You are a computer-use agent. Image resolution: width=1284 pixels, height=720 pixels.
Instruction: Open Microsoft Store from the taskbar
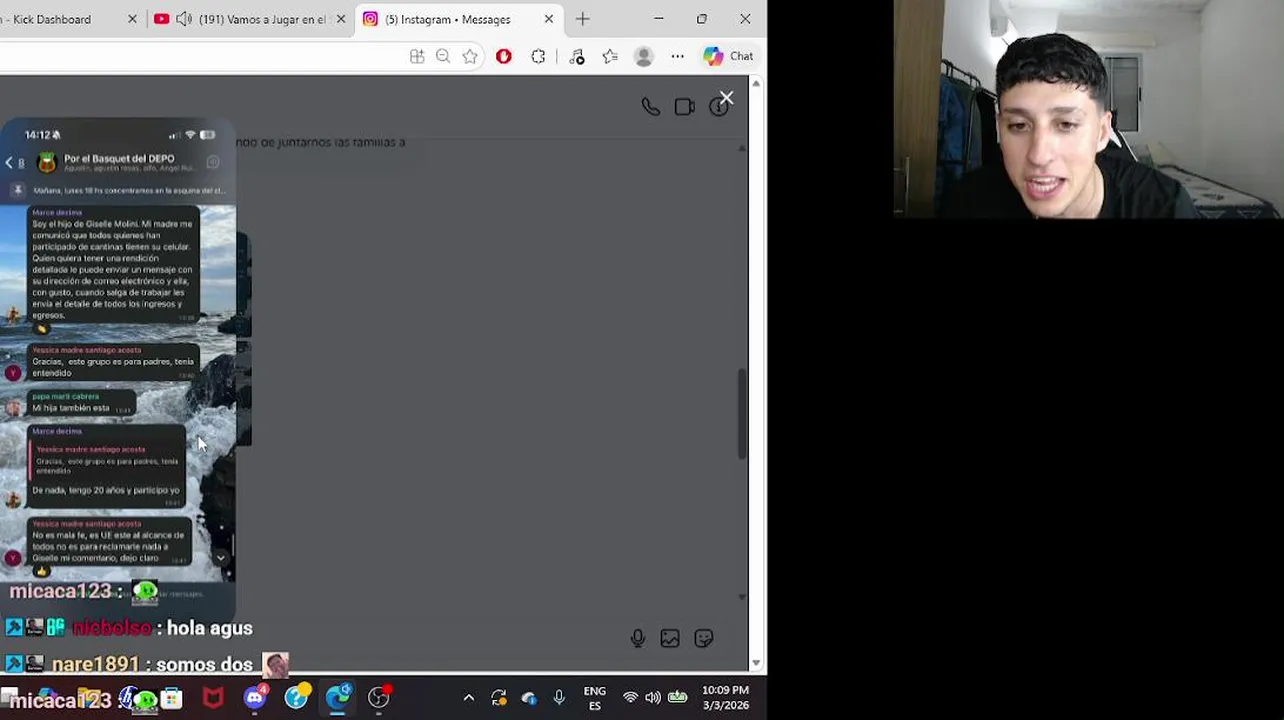pos(172,697)
